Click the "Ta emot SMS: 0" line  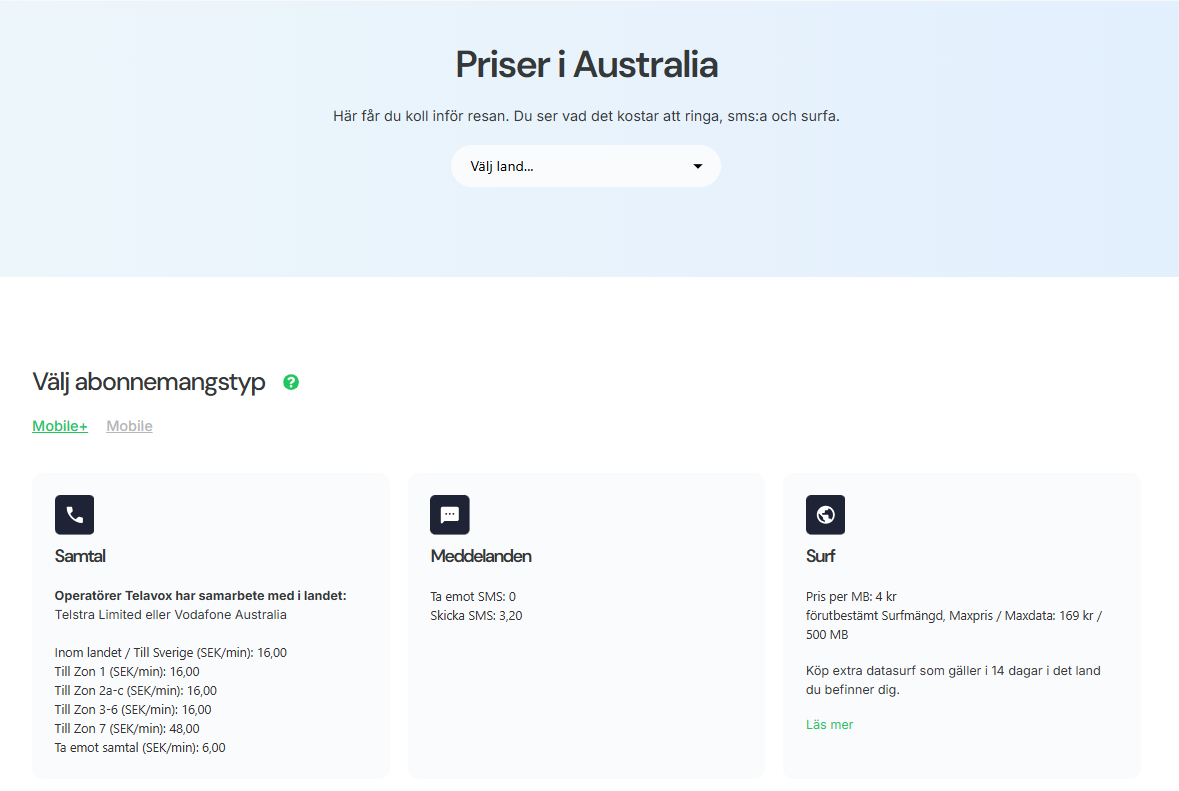point(473,596)
